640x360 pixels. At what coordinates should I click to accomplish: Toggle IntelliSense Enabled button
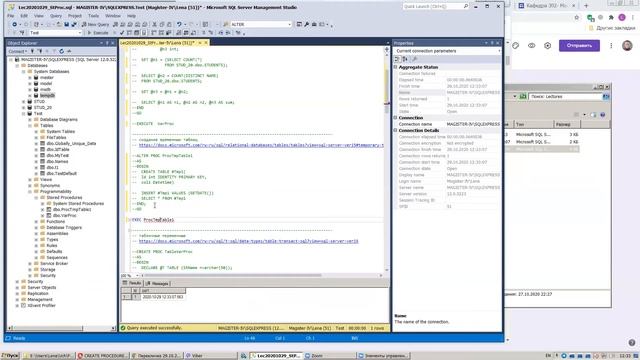coord(144,33)
